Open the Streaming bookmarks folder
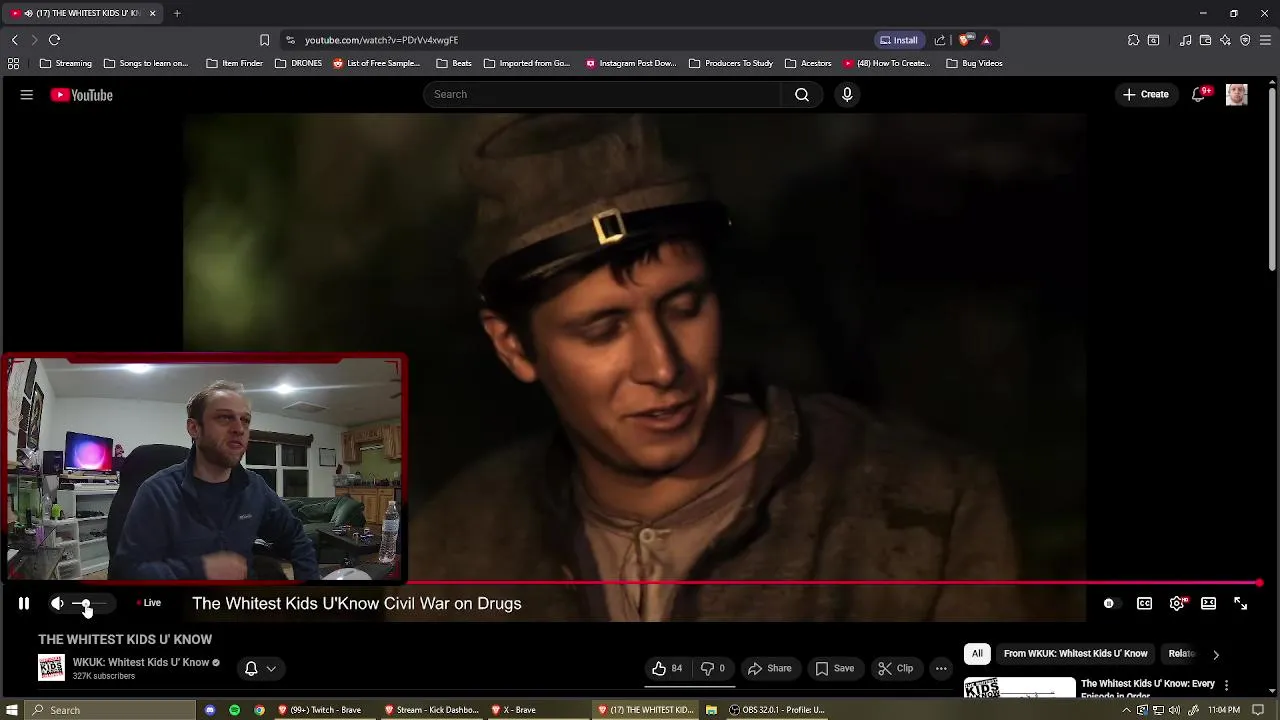1280x720 pixels. pyautogui.click(x=65, y=63)
